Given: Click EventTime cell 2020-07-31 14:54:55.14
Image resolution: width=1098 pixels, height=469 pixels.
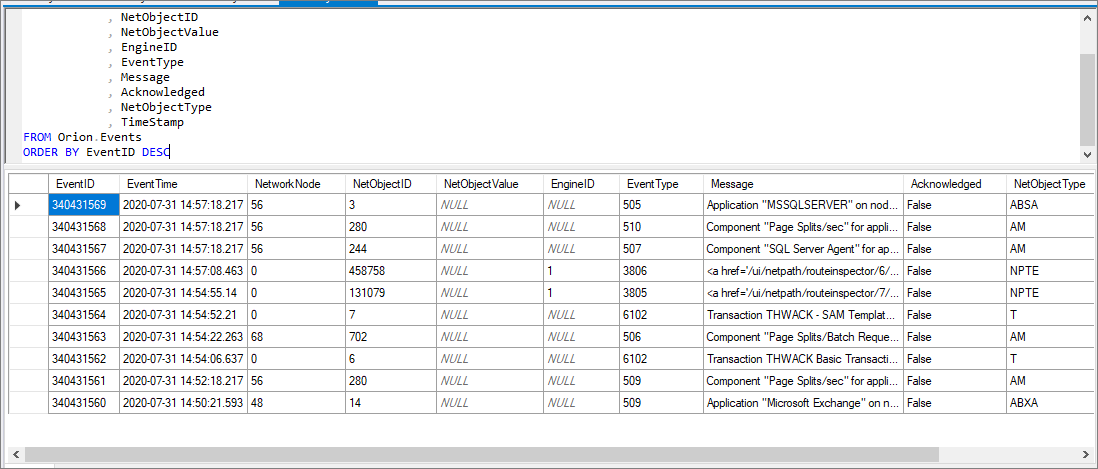Looking at the screenshot, I should [183, 293].
